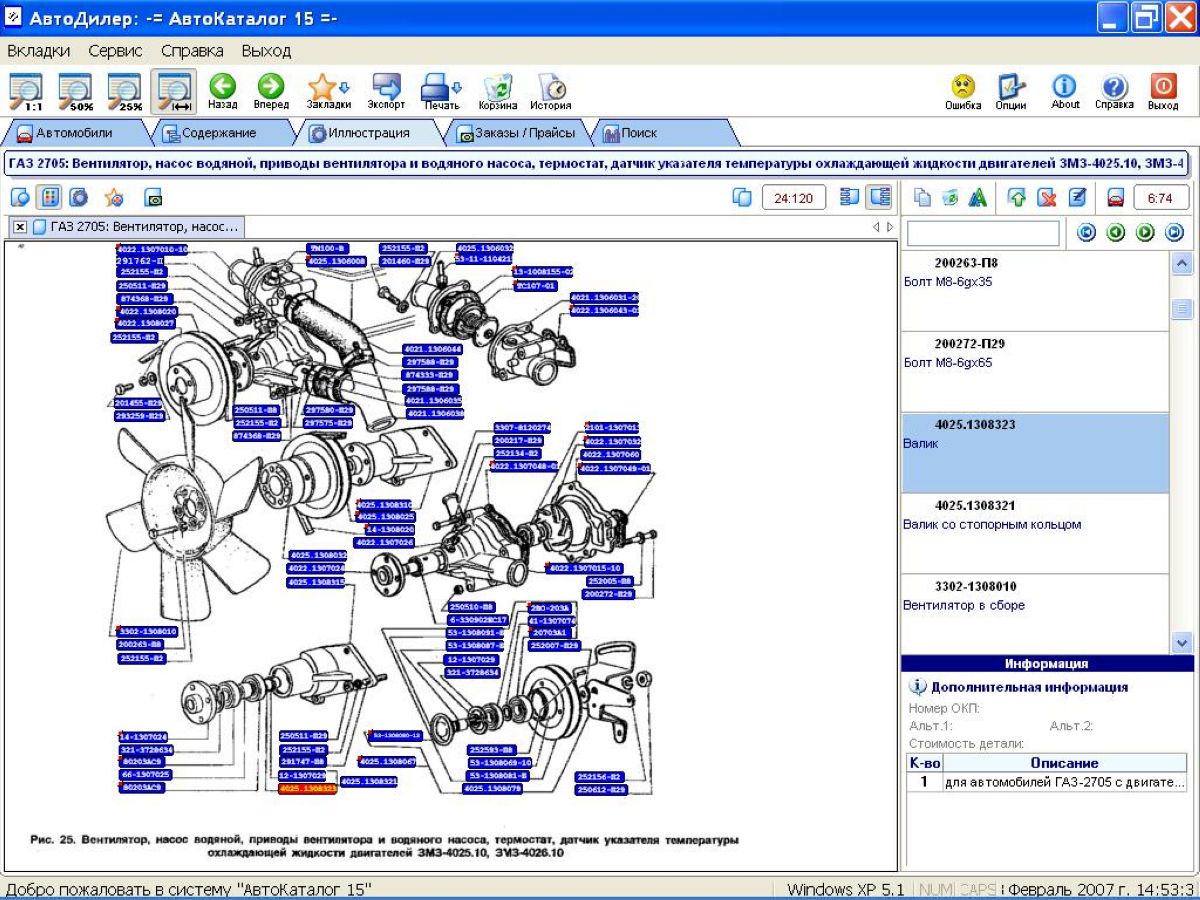Click the red Выход toolbar button
The width and height of the screenshot is (1200, 900).
(x=1163, y=91)
